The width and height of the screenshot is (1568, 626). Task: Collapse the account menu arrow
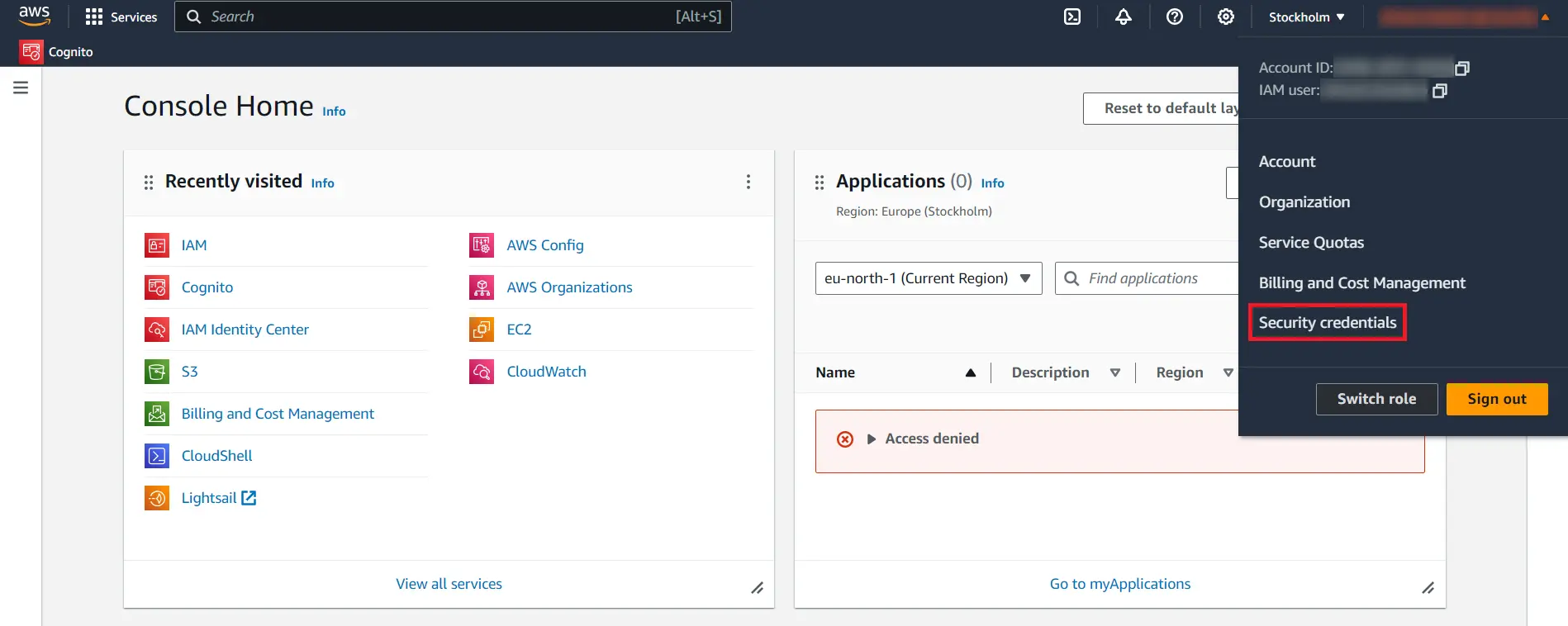(1545, 17)
